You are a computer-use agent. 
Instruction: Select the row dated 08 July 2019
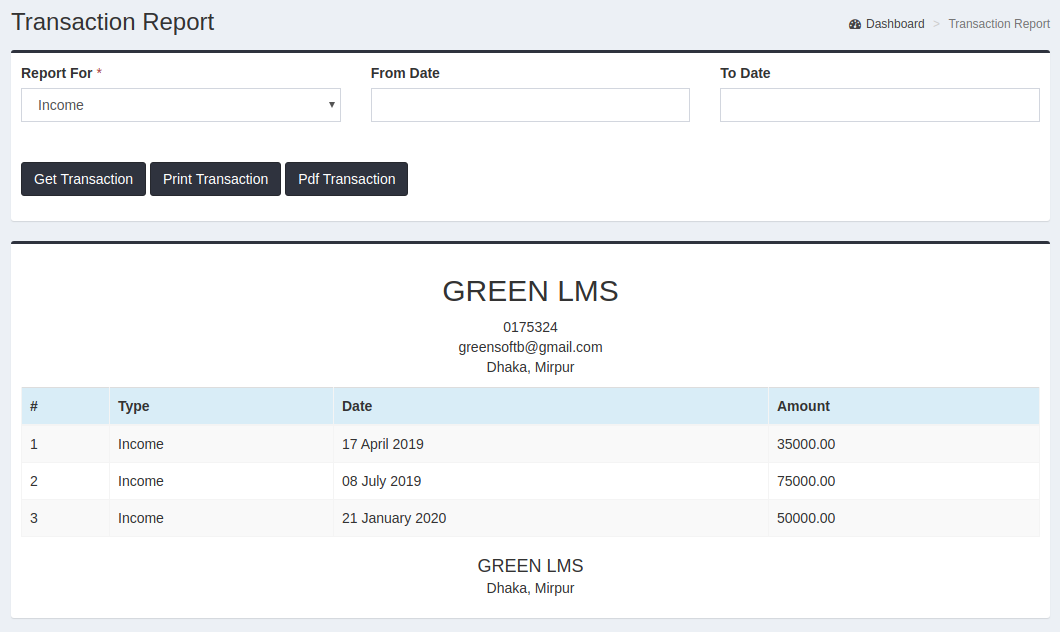coord(380,481)
